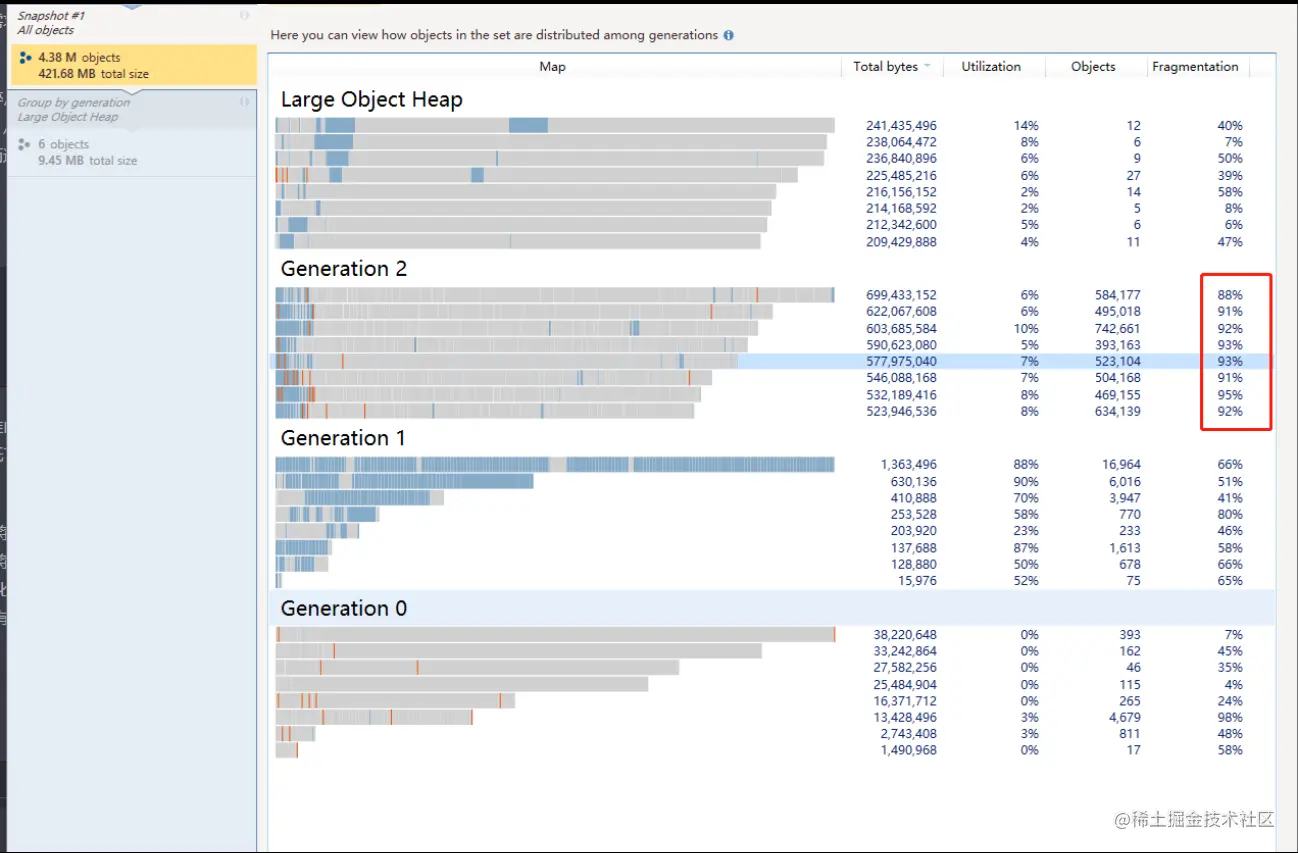Image resolution: width=1298 pixels, height=853 pixels.
Task: Toggle the Total bytes sort arrow
Action: point(927,66)
